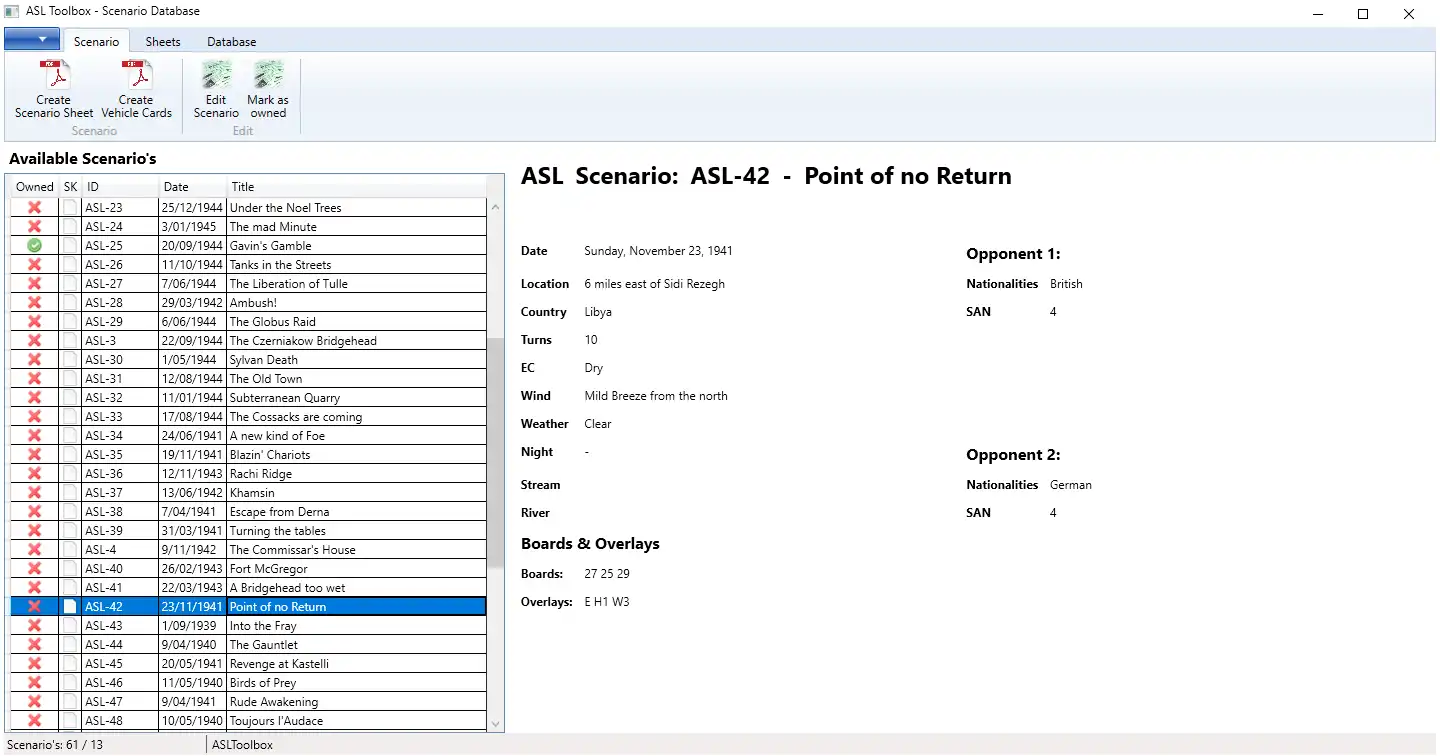Click the red X owned icon for ASL-31
This screenshot has width=1440, height=756.
pos(34,379)
